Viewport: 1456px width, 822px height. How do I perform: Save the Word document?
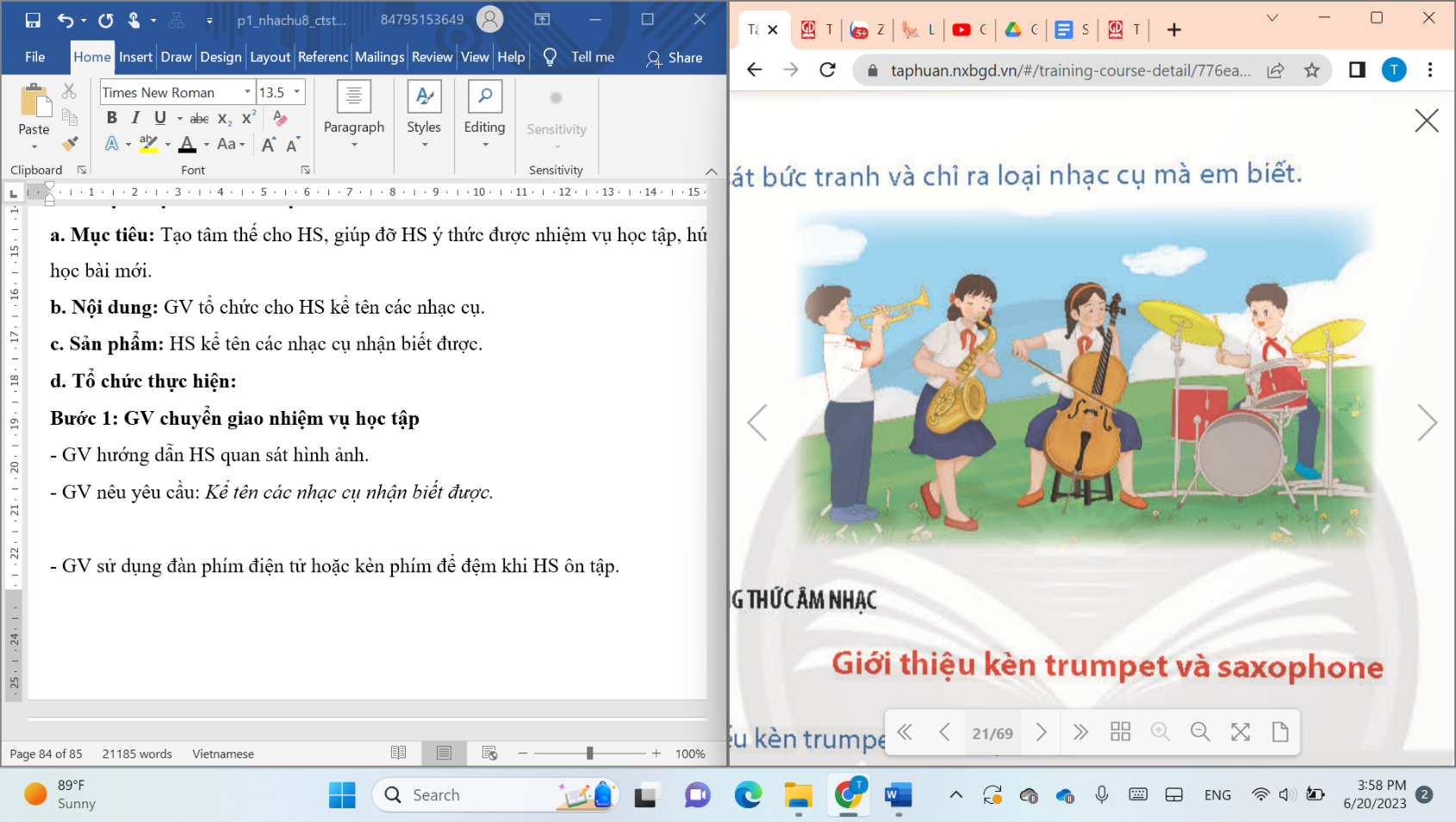[33, 19]
